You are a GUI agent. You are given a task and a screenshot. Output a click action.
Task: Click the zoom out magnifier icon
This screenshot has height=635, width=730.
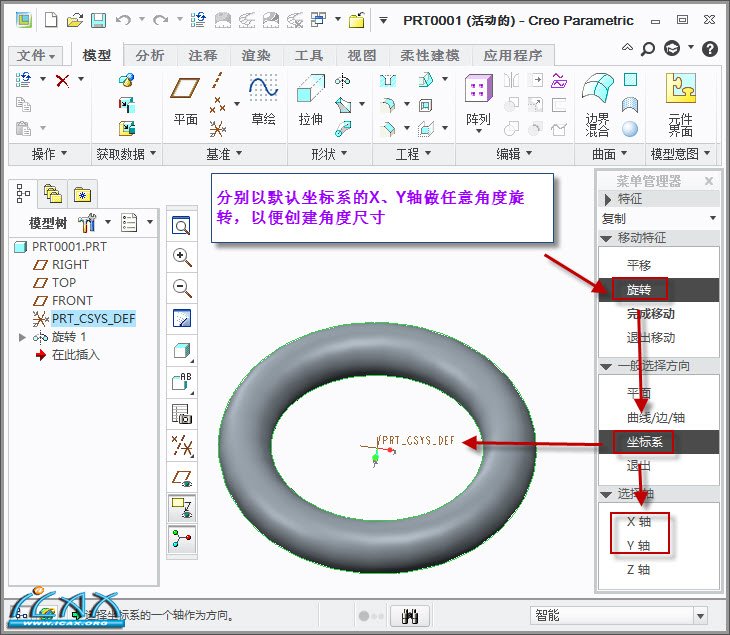click(182, 288)
